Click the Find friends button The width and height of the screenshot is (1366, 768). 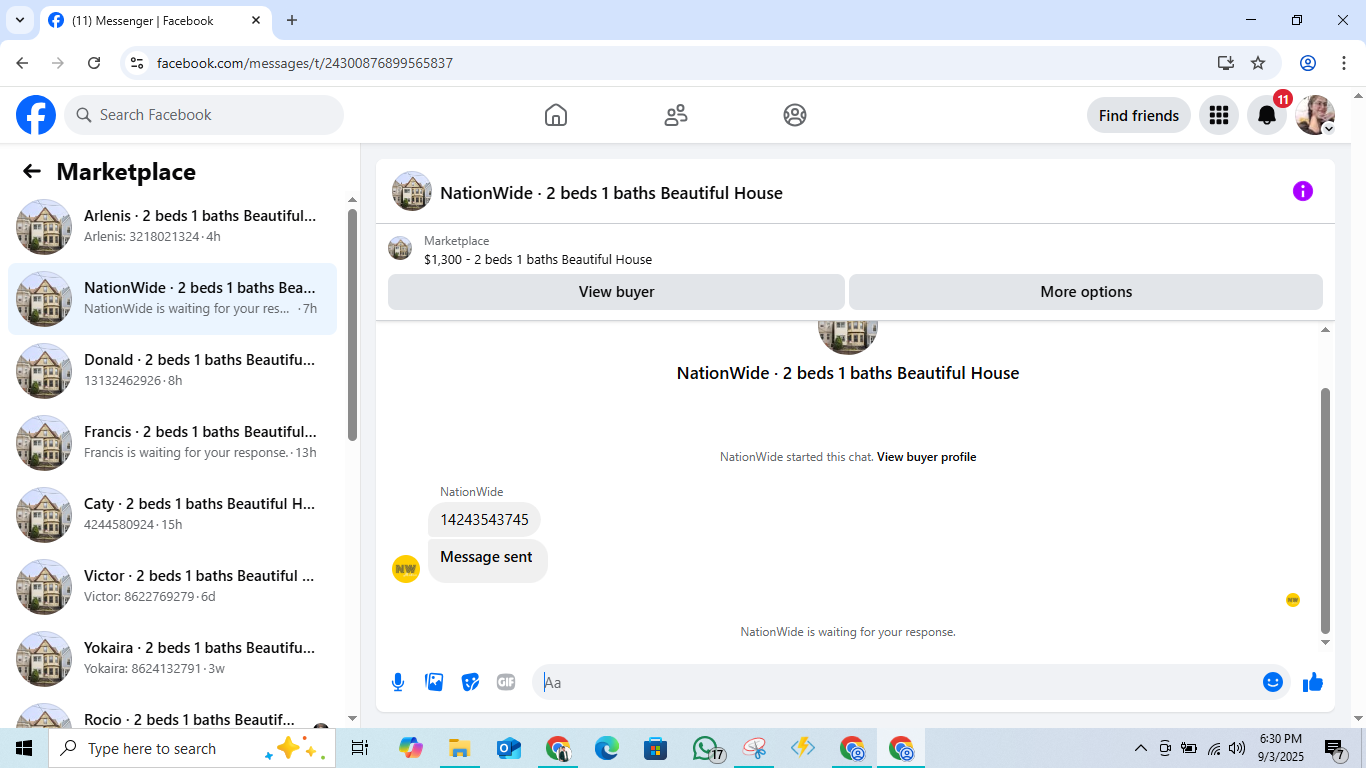[1139, 115]
